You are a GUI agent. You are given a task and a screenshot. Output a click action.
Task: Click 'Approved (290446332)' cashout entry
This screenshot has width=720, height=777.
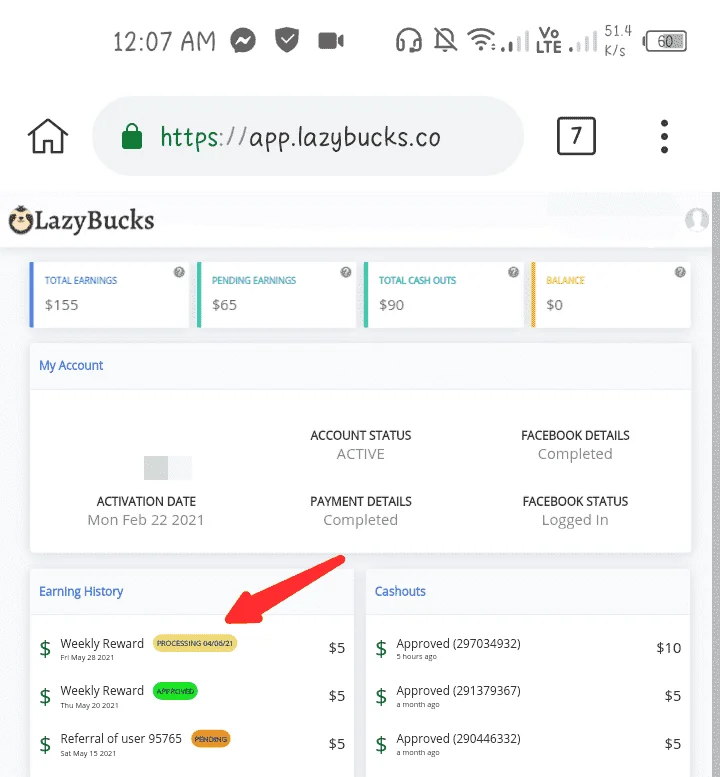pyautogui.click(x=458, y=739)
